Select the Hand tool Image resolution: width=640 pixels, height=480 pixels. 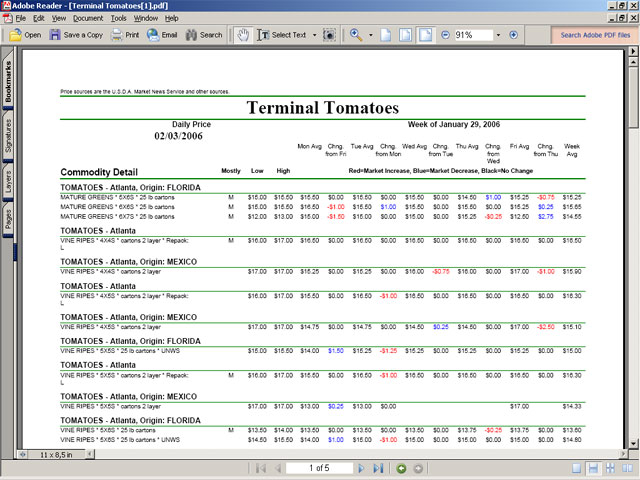243,35
